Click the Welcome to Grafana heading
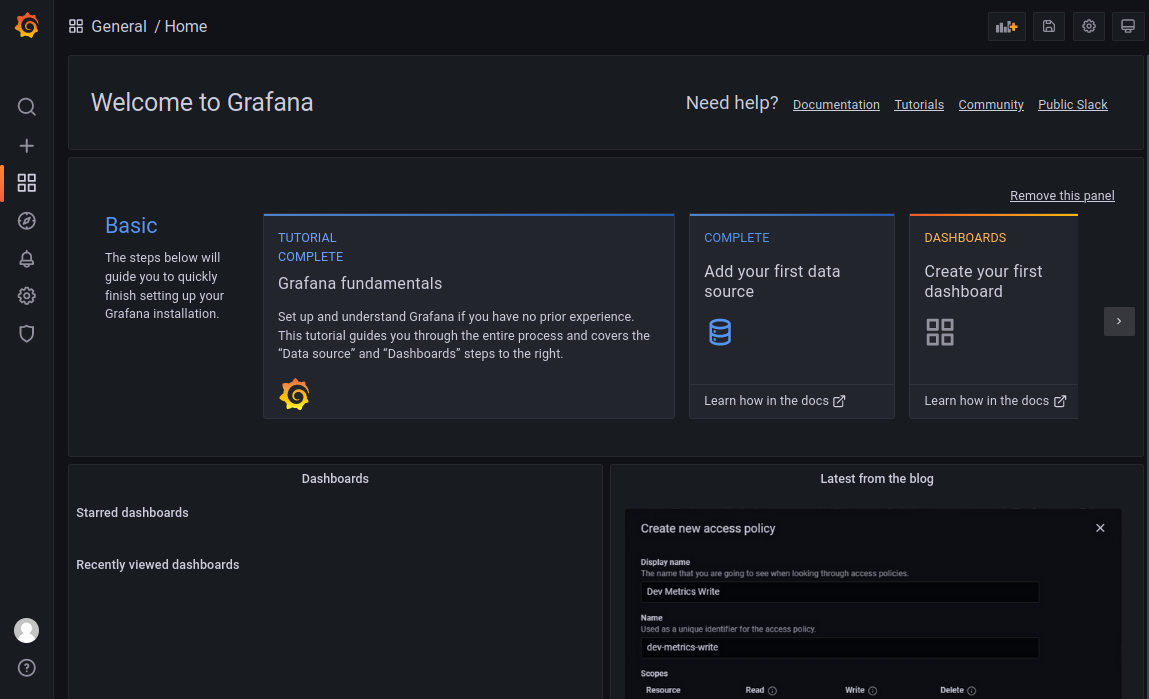The height and width of the screenshot is (699, 1149). (x=202, y=103)
